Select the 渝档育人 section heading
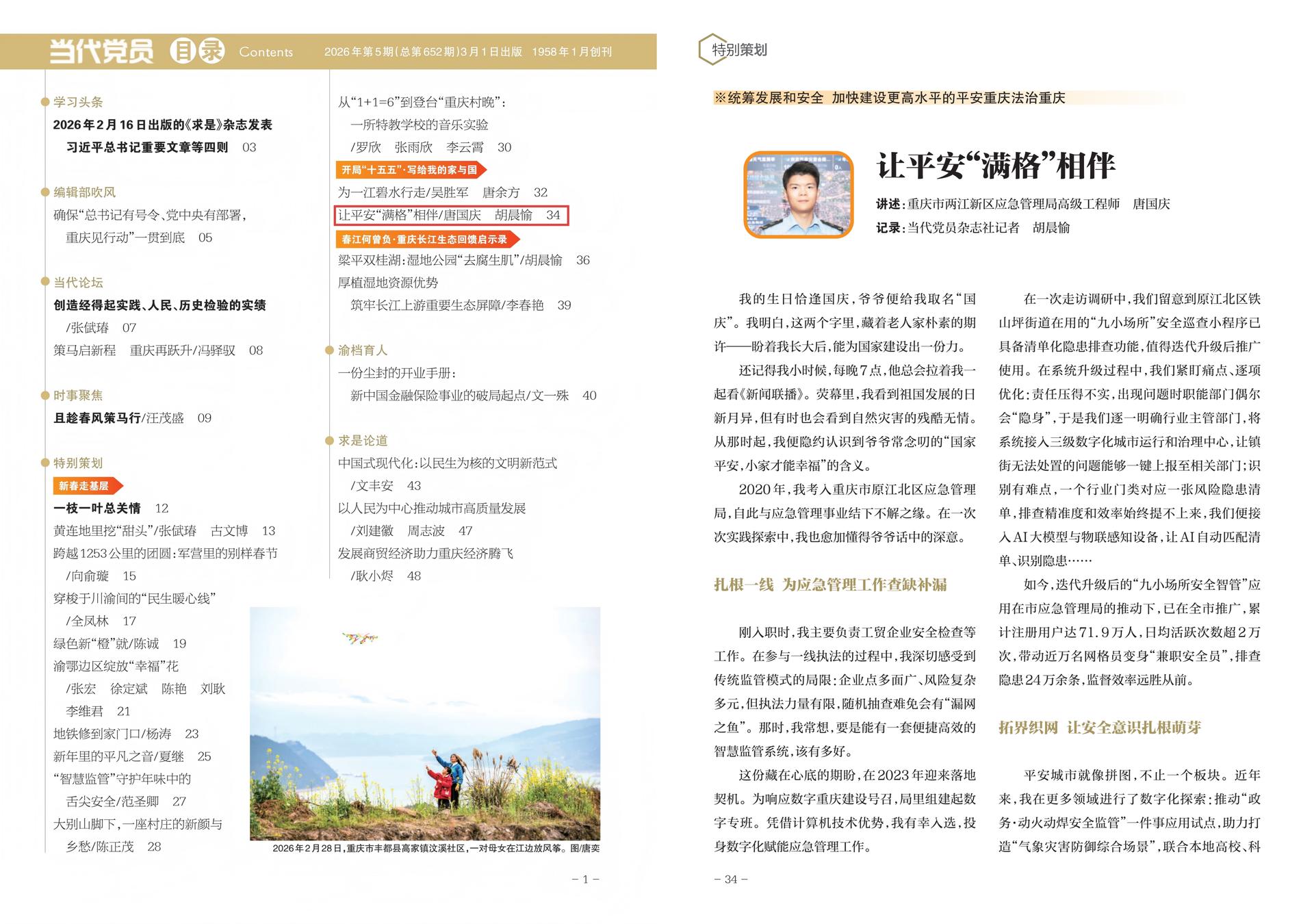The image size is (1314, 924). 362,350
